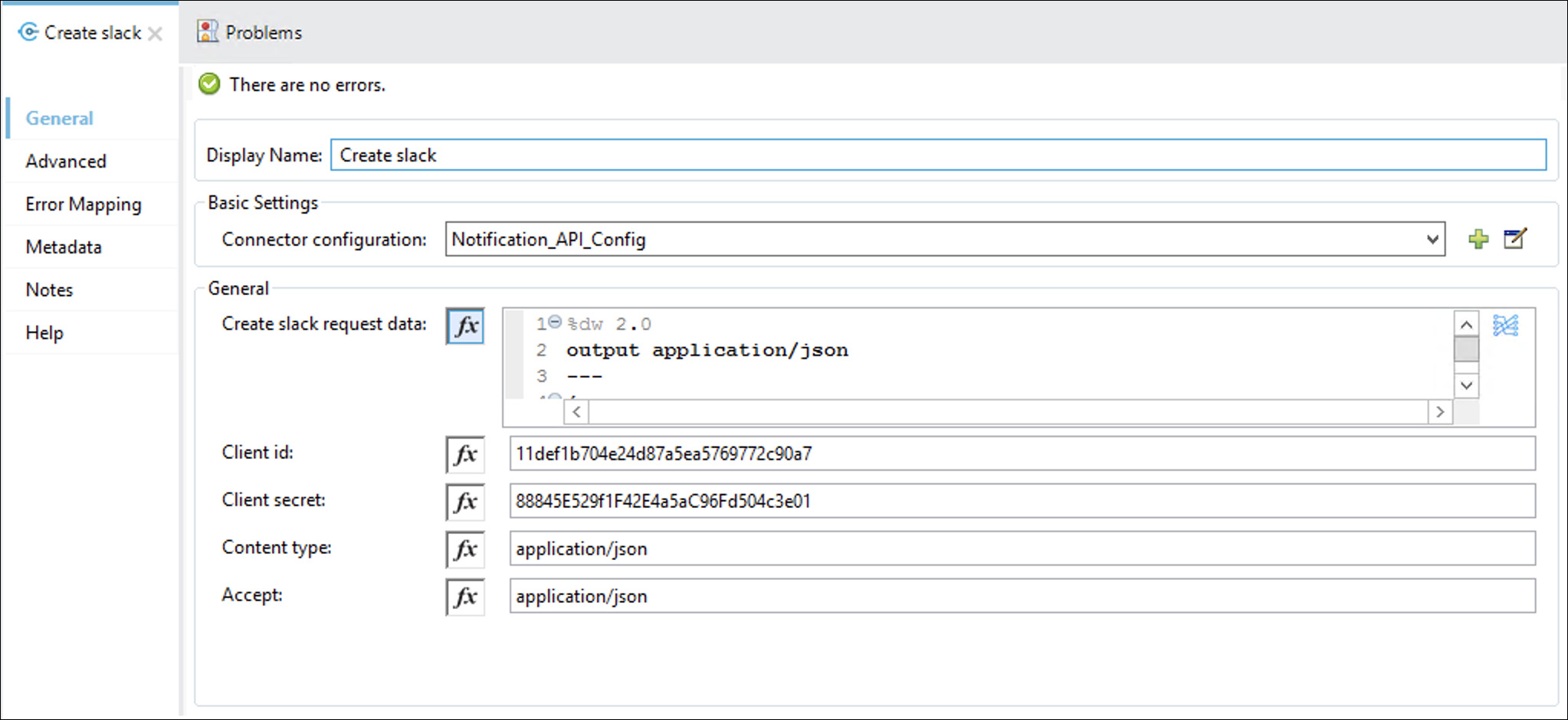Click the Client id input field
This screenshot has height=720, width=1568.
point(1022,453)
